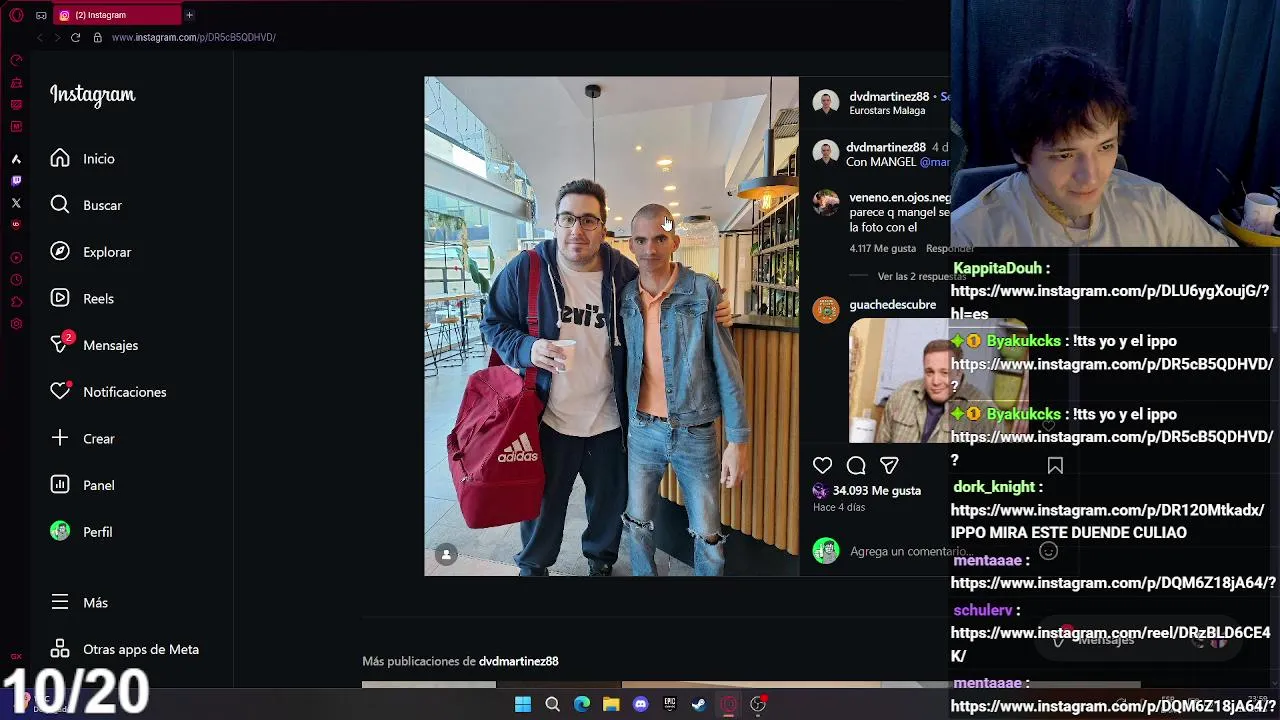This screenshot has height=720, width=1280.
Task: Click browser back arrow
Action: pos(40,37)
